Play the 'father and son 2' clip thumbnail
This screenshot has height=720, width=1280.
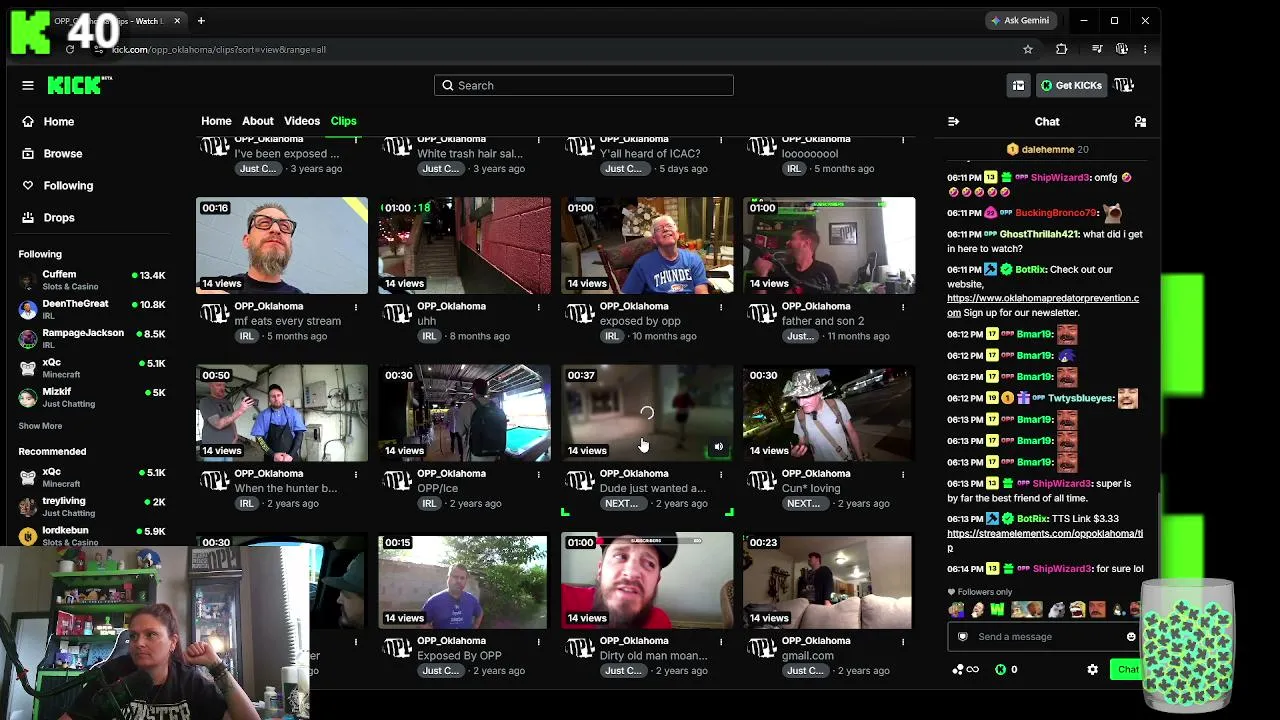pos(829,245)
